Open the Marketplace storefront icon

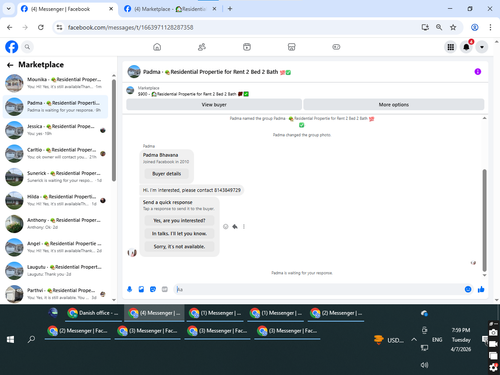[x=291, y=47]
